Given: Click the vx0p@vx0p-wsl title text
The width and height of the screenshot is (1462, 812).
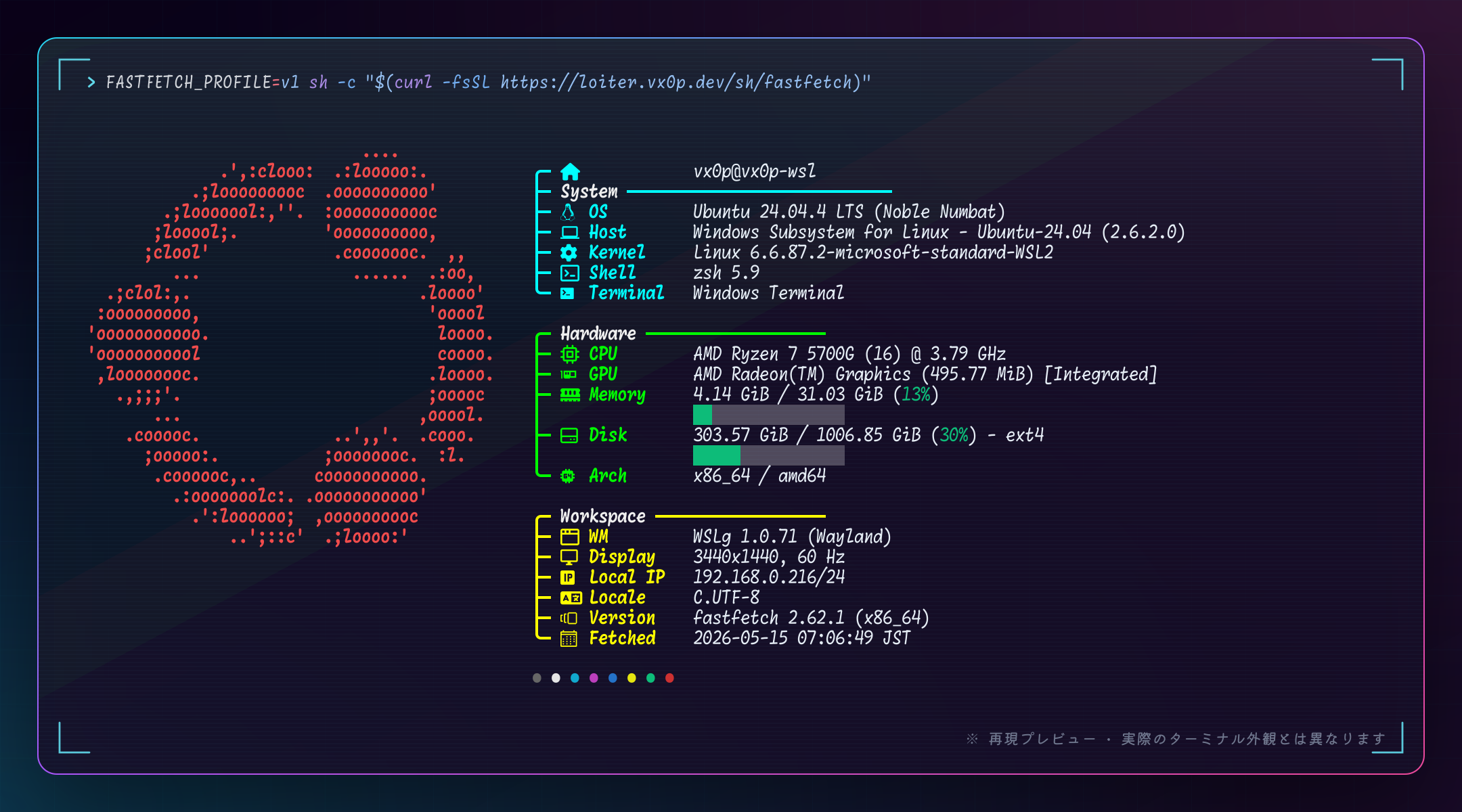Looking at the screenshot, I should tap(754, 171).
